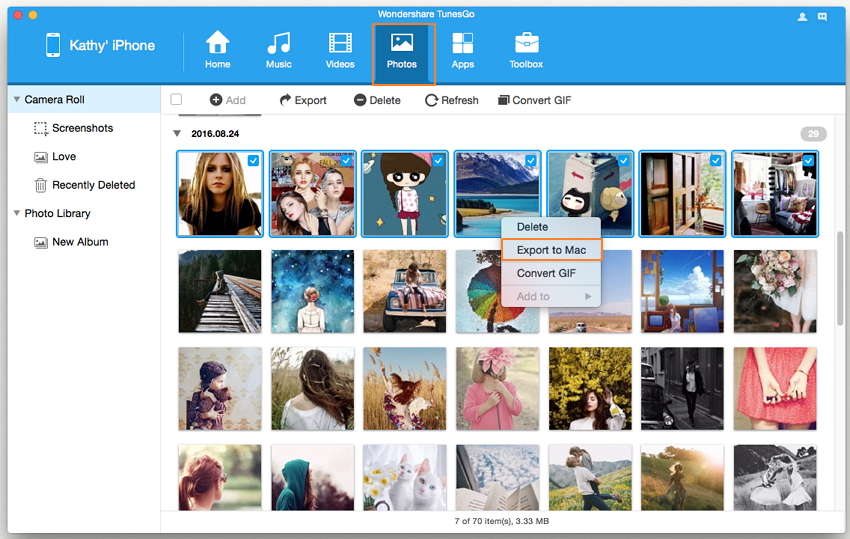Choose Export to Mac from context menu

tap(551, 250)
